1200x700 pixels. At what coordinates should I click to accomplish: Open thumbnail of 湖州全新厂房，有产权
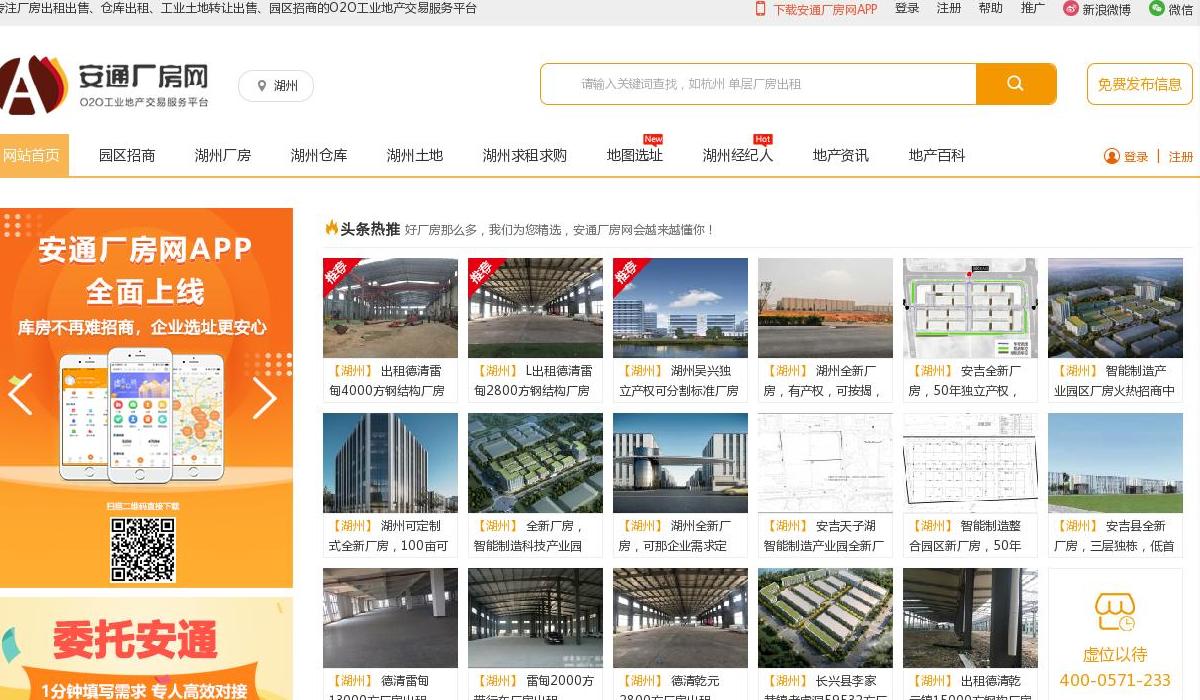825,308
